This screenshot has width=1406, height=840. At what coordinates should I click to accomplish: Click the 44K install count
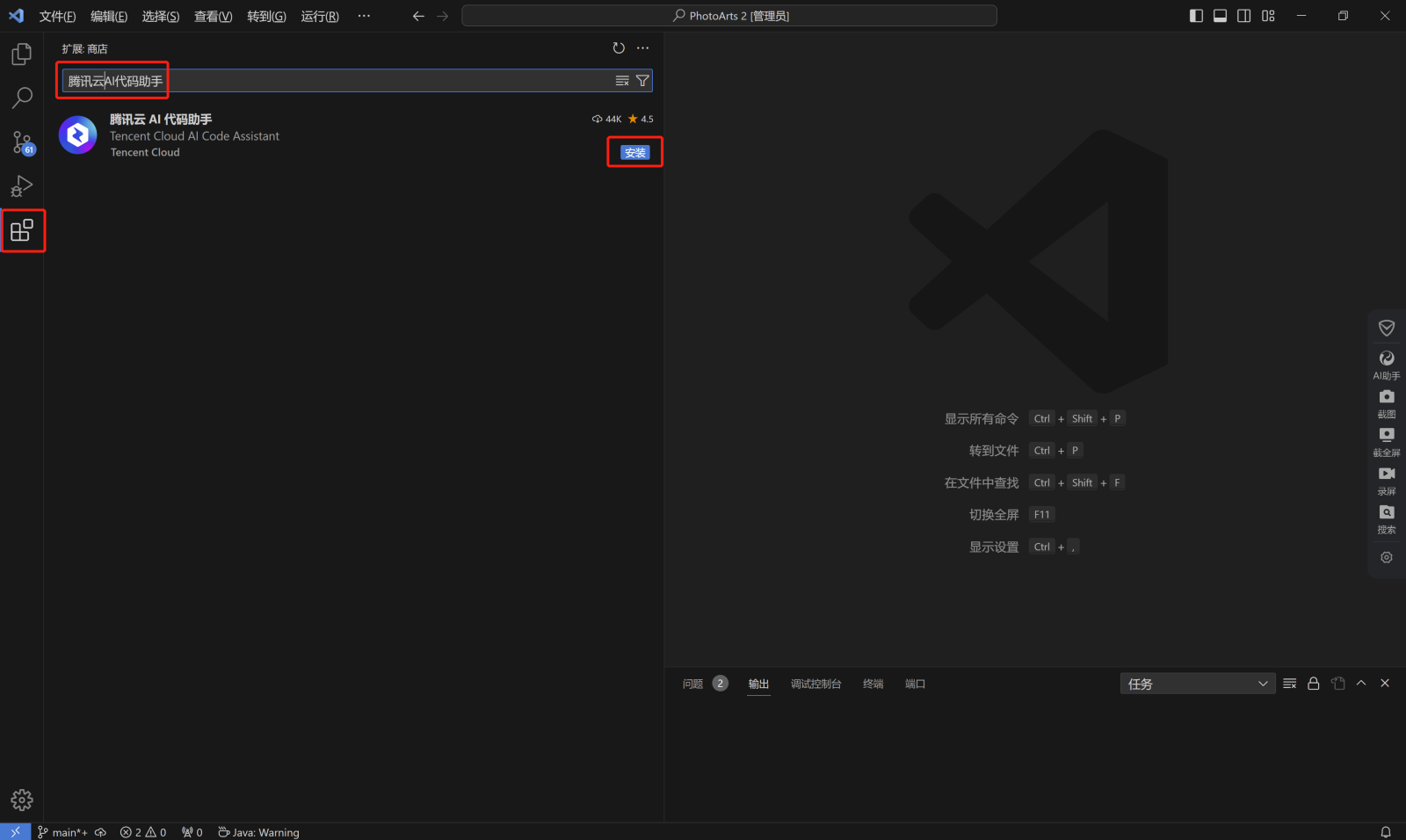607,119
